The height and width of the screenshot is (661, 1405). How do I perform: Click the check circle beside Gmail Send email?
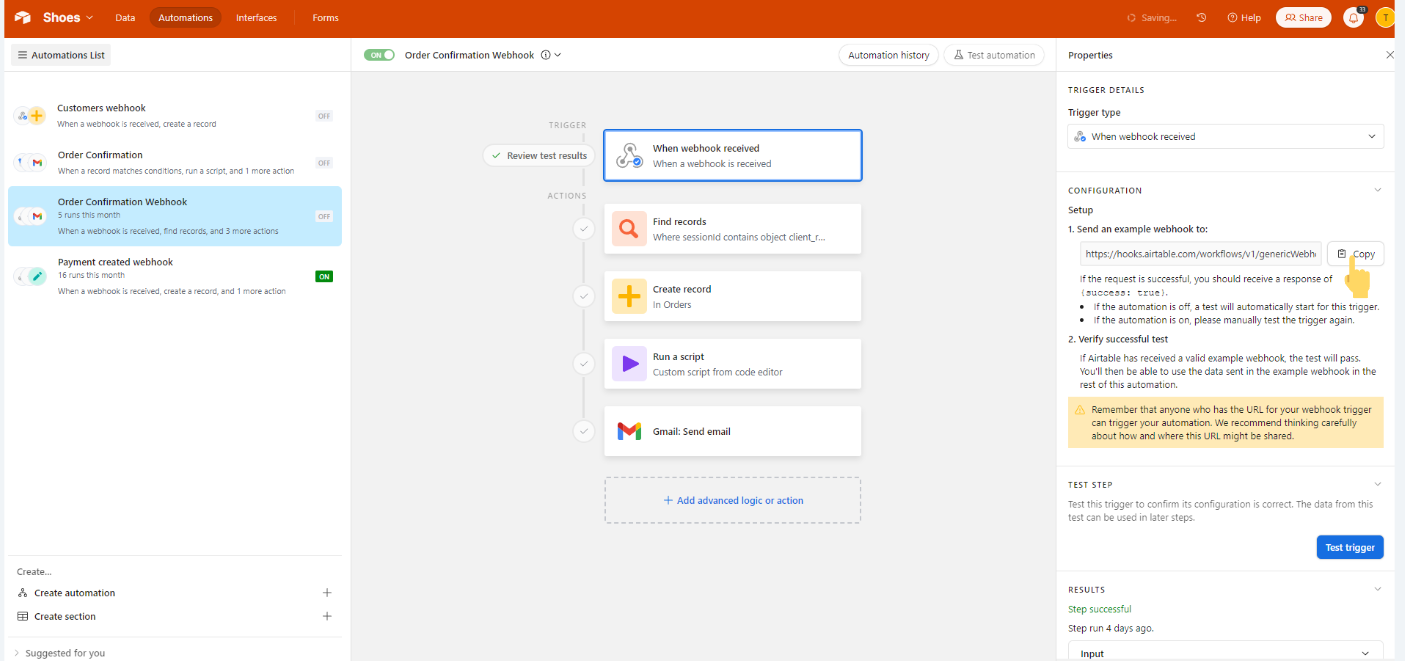coord(584,431)
